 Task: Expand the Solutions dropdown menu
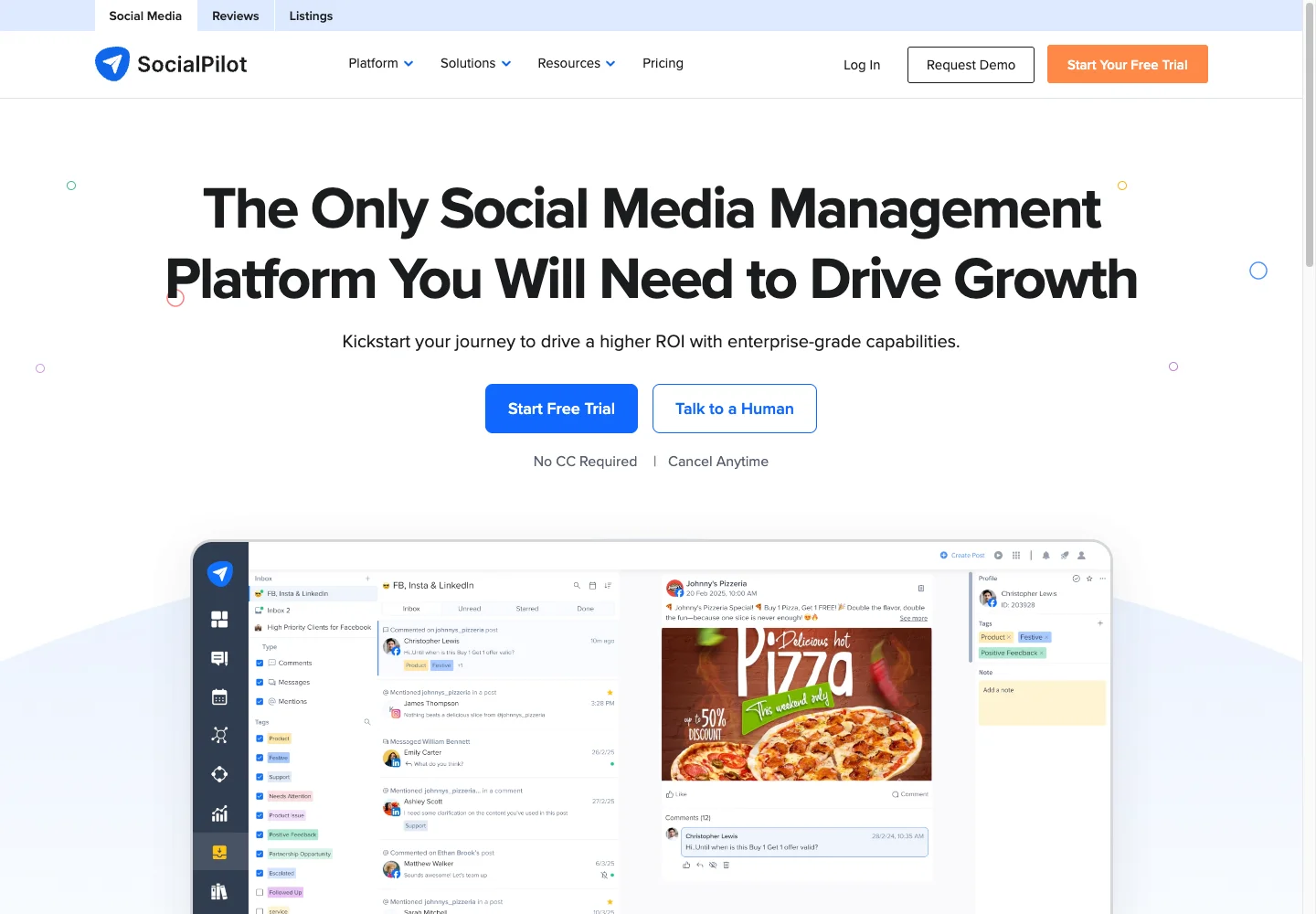475,63
